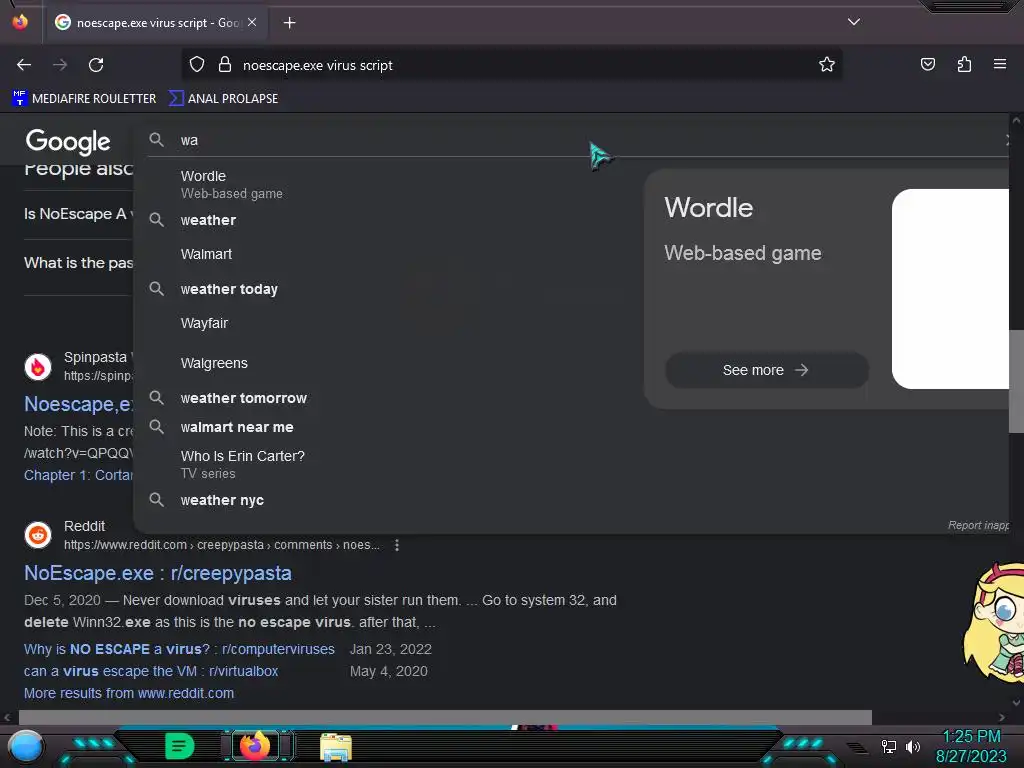Open a new tab with the plus button
This screenshot has width=1024, height=768.
289,23
